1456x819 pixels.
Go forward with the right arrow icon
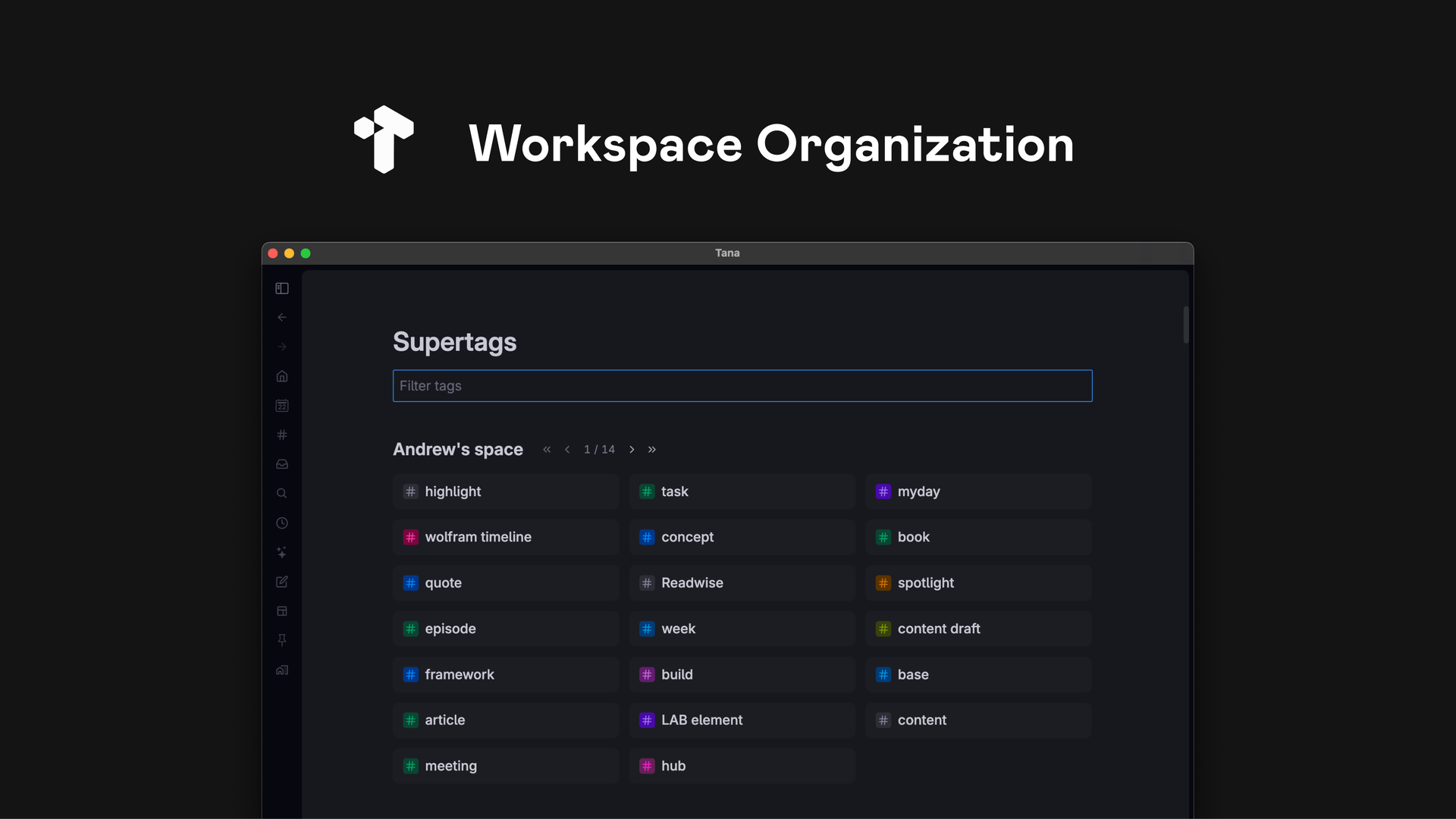[282, 347]
